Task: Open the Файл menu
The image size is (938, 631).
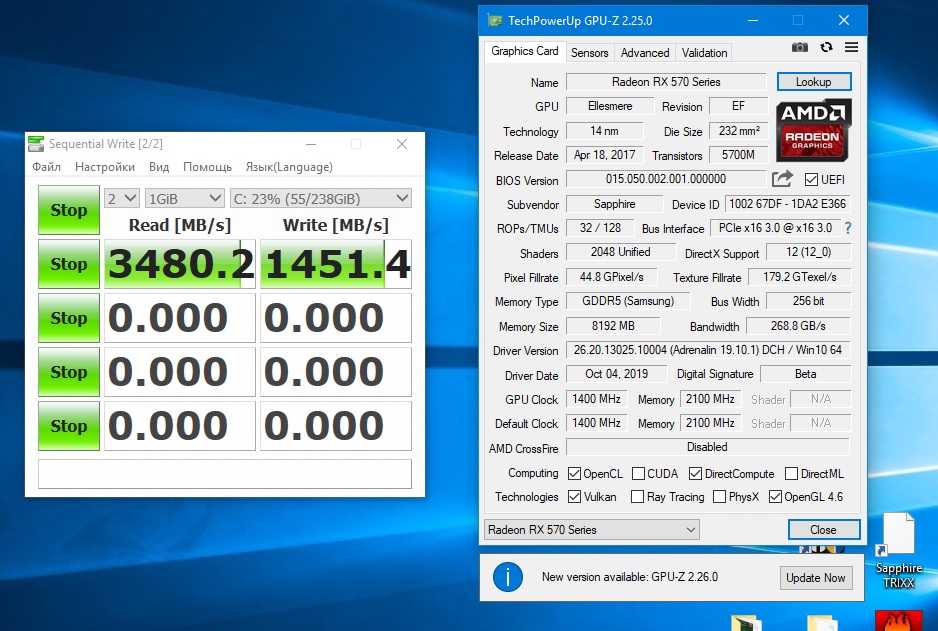Action: [46, 167]
